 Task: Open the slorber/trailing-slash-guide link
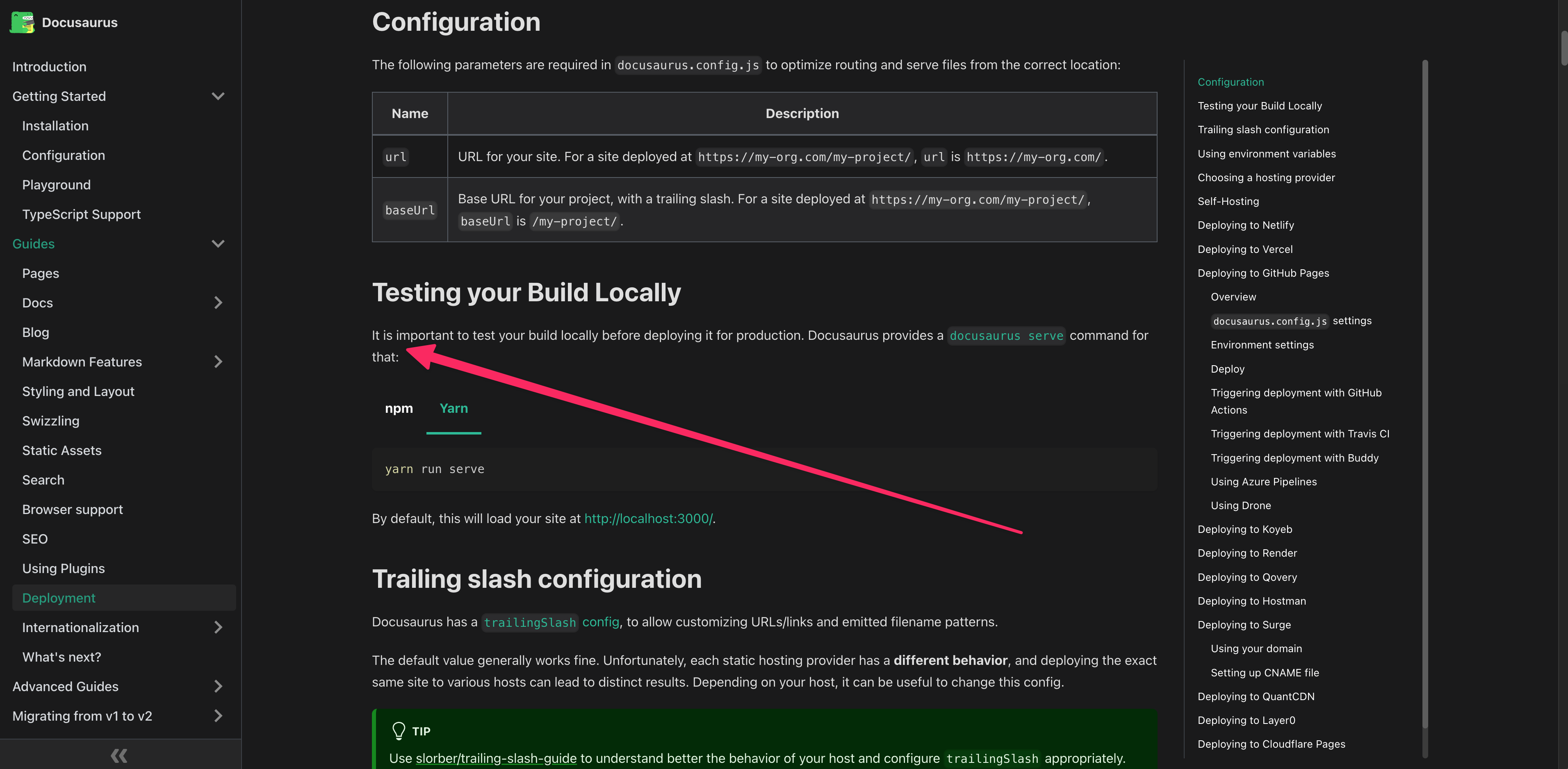tap(495, 758)
